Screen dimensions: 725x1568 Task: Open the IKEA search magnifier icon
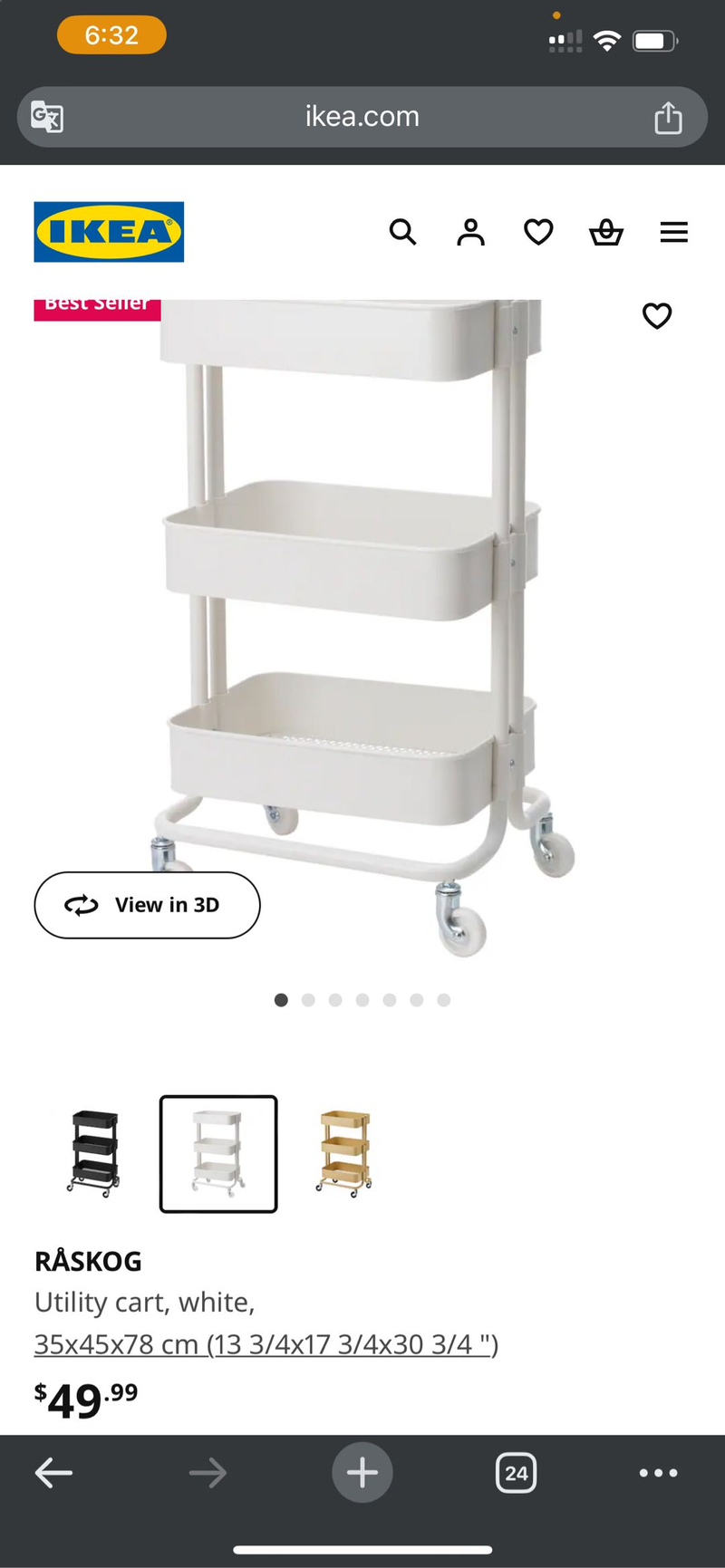point(402,233)
